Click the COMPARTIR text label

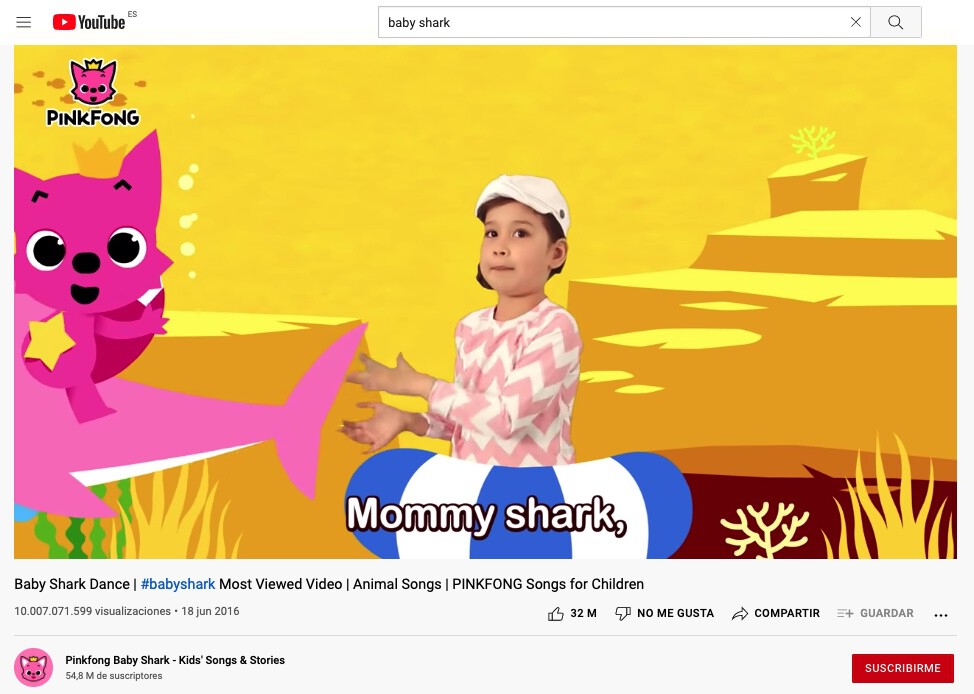pyautogui.click(x=787, y=613)
